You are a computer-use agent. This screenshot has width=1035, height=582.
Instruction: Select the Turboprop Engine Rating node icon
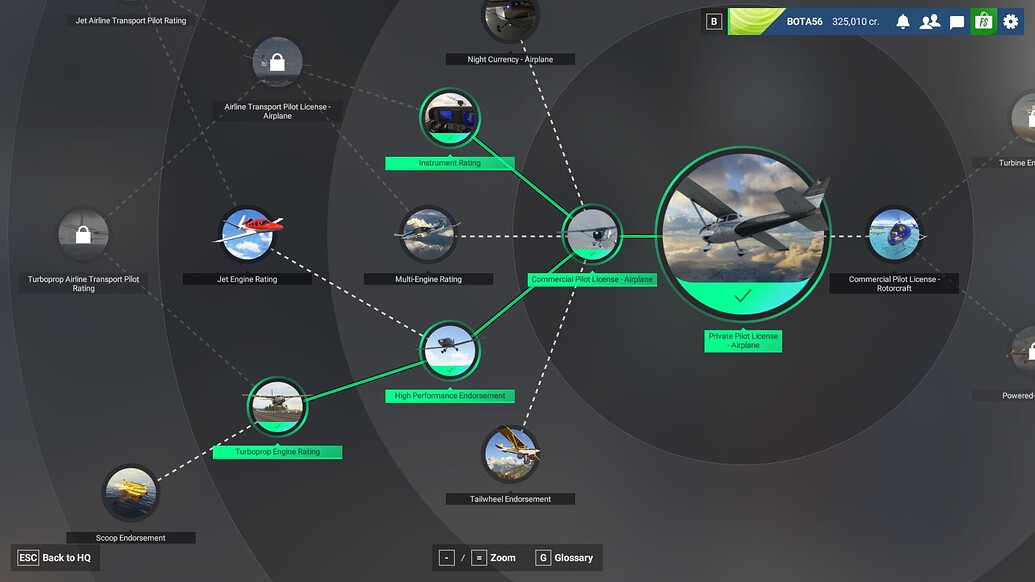coord(277,406)
